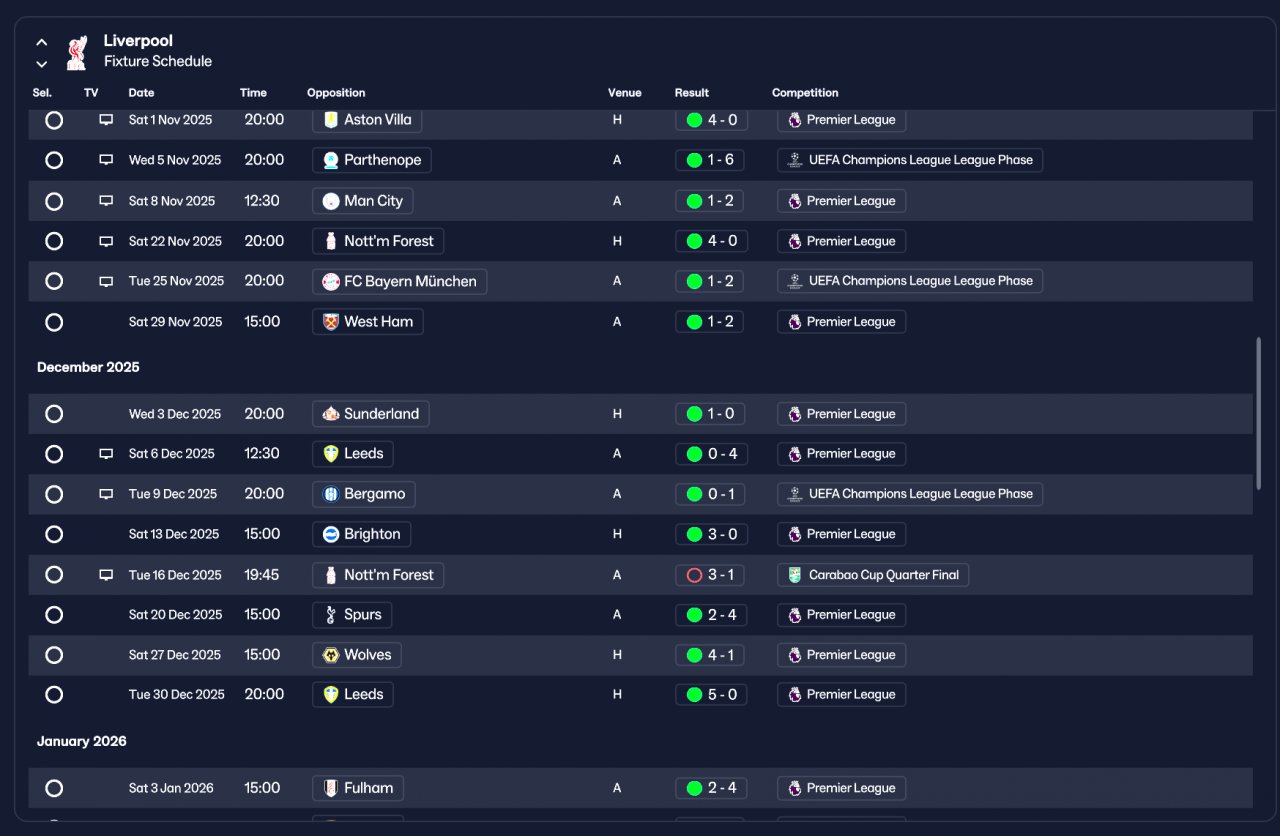Screen dimensions: 1280x836
Task: Click the Liverpool club crest icon
Action: 77,52
